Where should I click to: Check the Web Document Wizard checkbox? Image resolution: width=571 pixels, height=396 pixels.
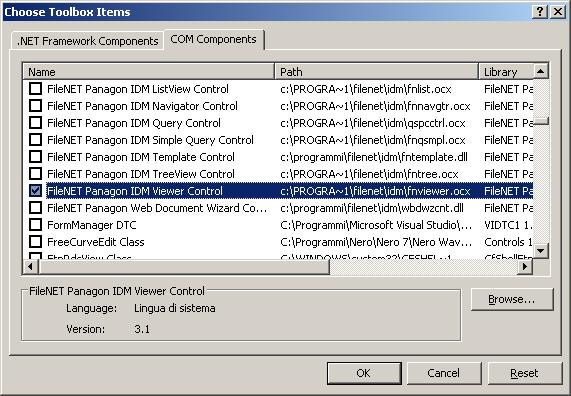click(35, 208)
